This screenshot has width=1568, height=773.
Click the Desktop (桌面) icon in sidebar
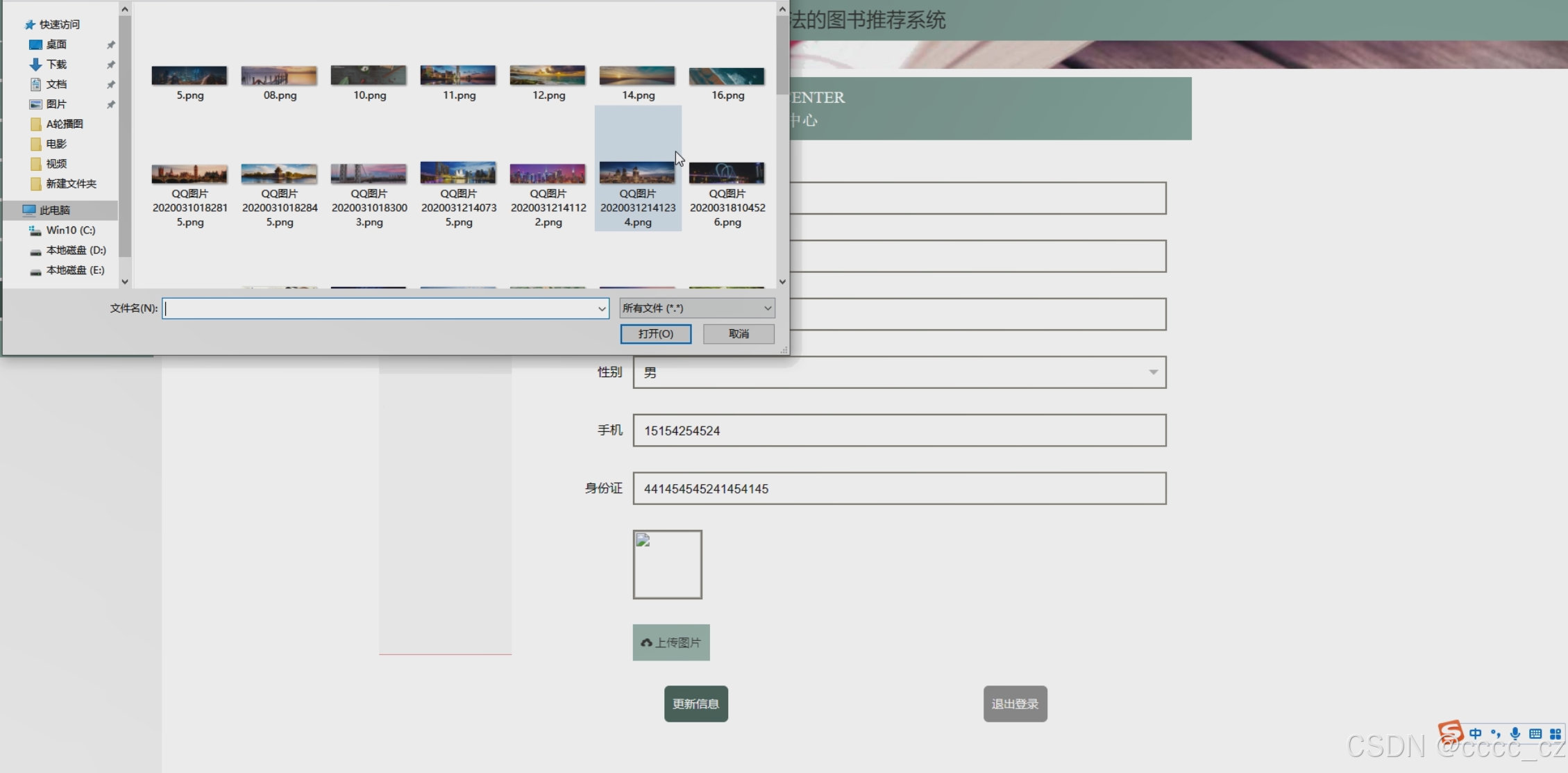click(x=35, y=44)
